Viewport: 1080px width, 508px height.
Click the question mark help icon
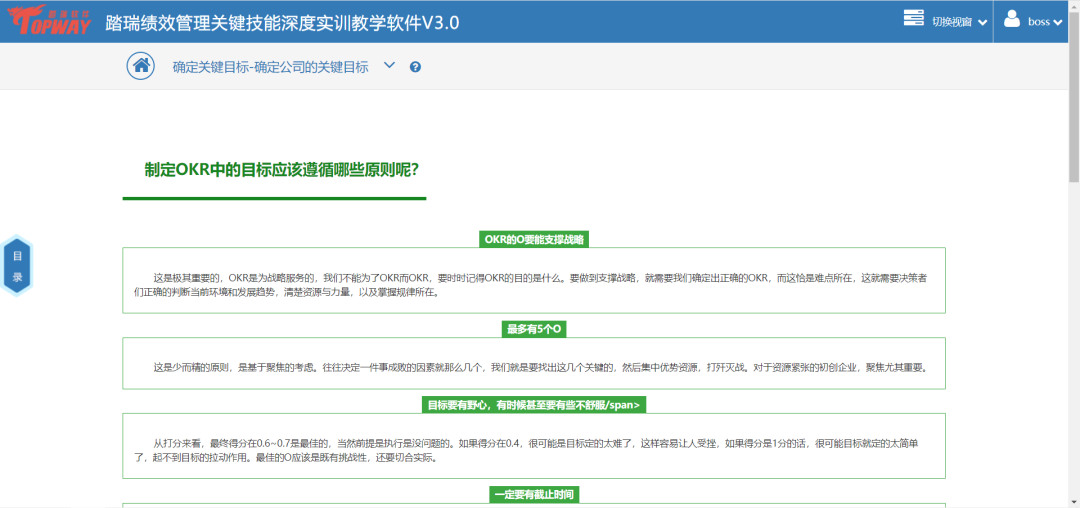415,67
